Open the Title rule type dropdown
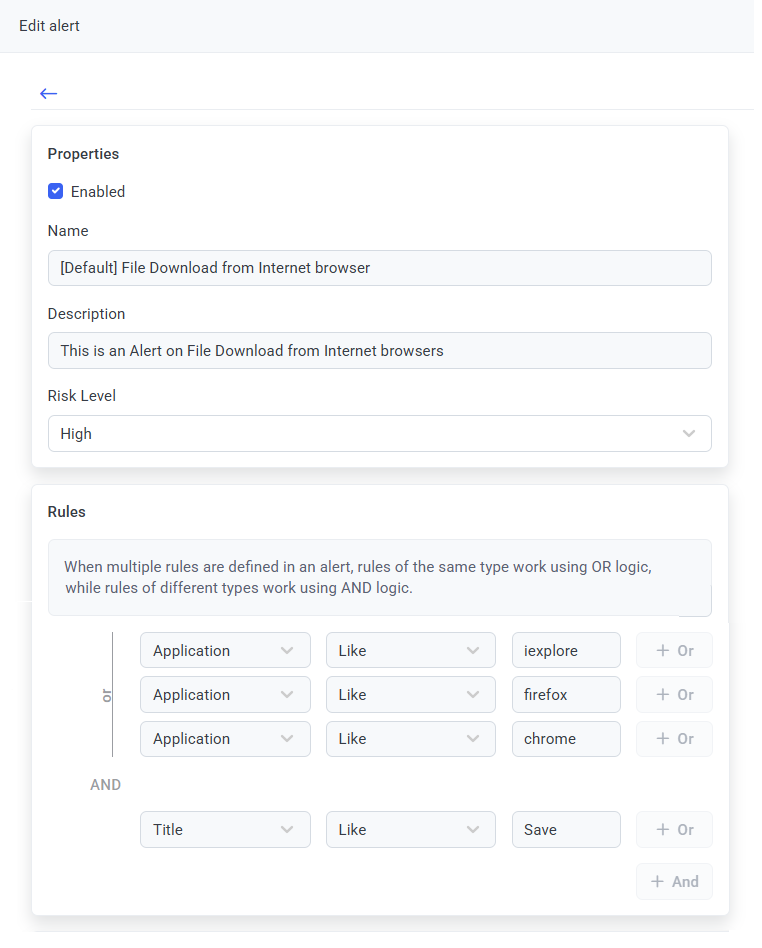The image size is (762, 948). pyautogui.click(x=225, y=830)
